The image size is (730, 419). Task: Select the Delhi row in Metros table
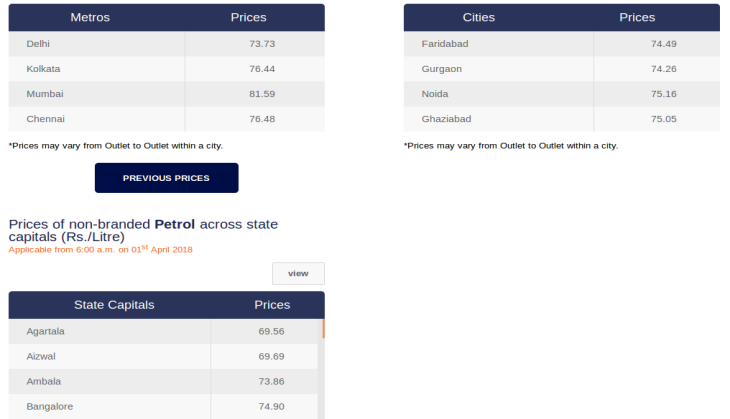click(x=167, y=44)
